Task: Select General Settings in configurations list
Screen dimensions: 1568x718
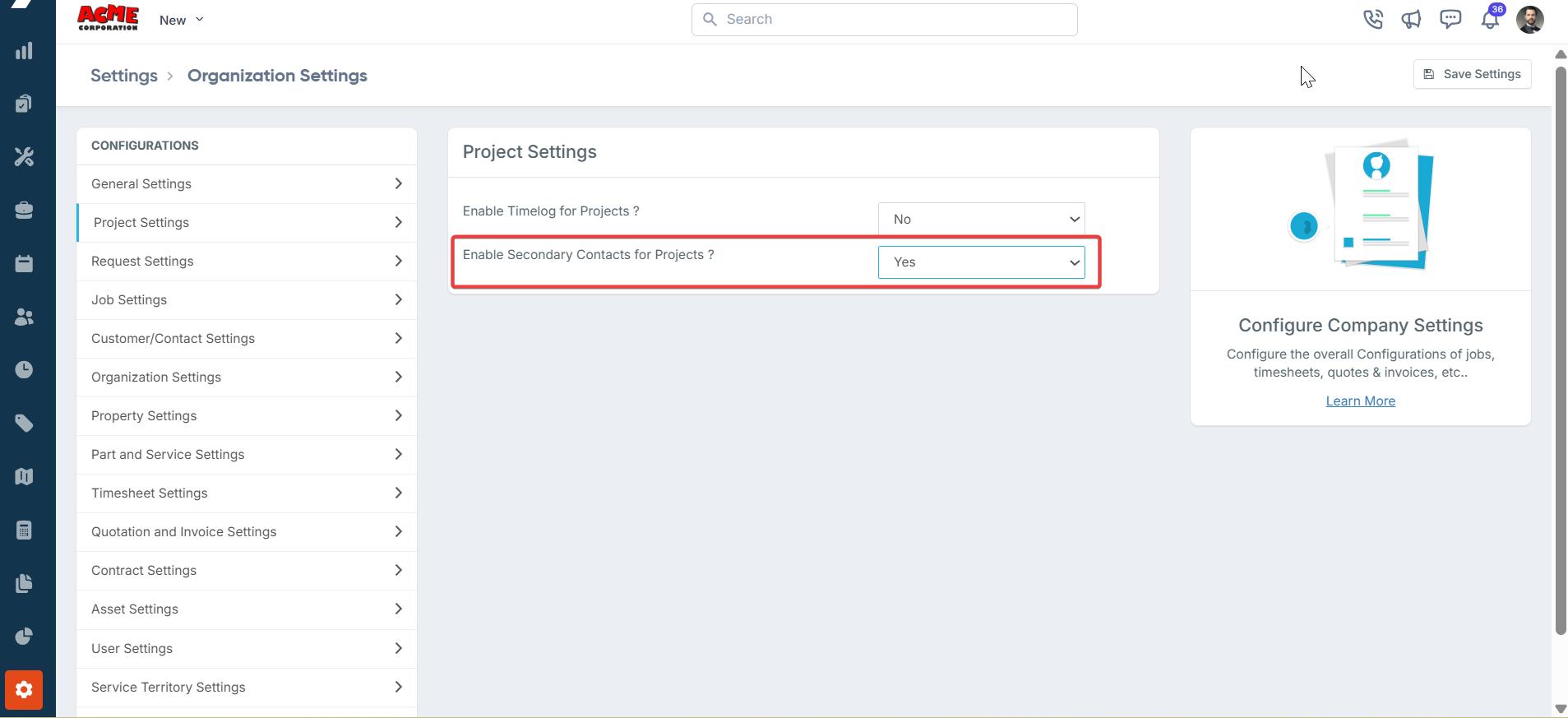Action: coord(246,184)
